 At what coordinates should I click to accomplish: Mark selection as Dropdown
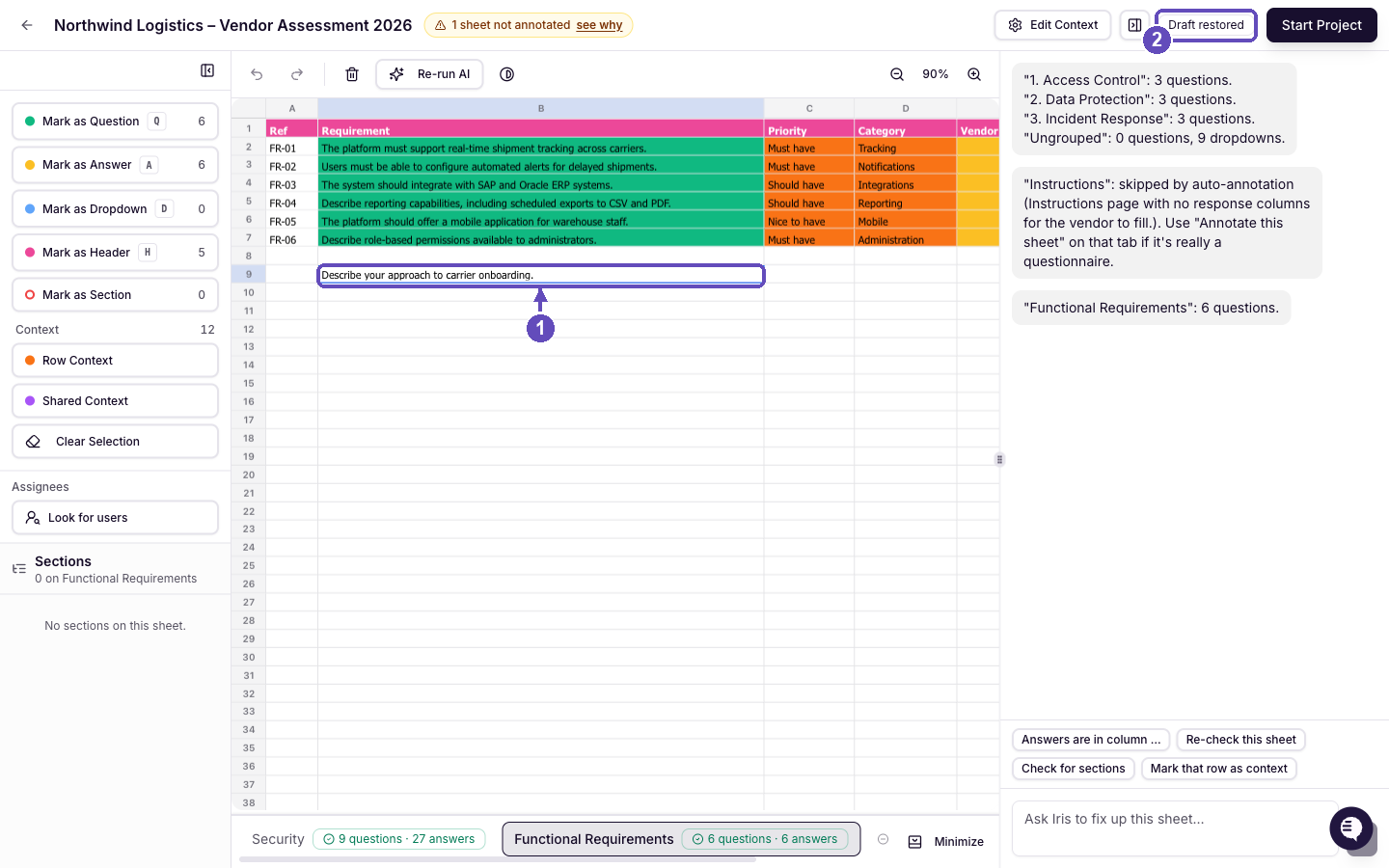[x=115, y=209]
